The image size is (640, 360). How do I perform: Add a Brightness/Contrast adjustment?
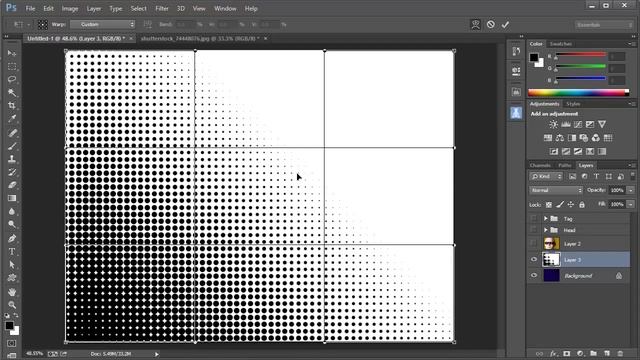pos(553,124)
